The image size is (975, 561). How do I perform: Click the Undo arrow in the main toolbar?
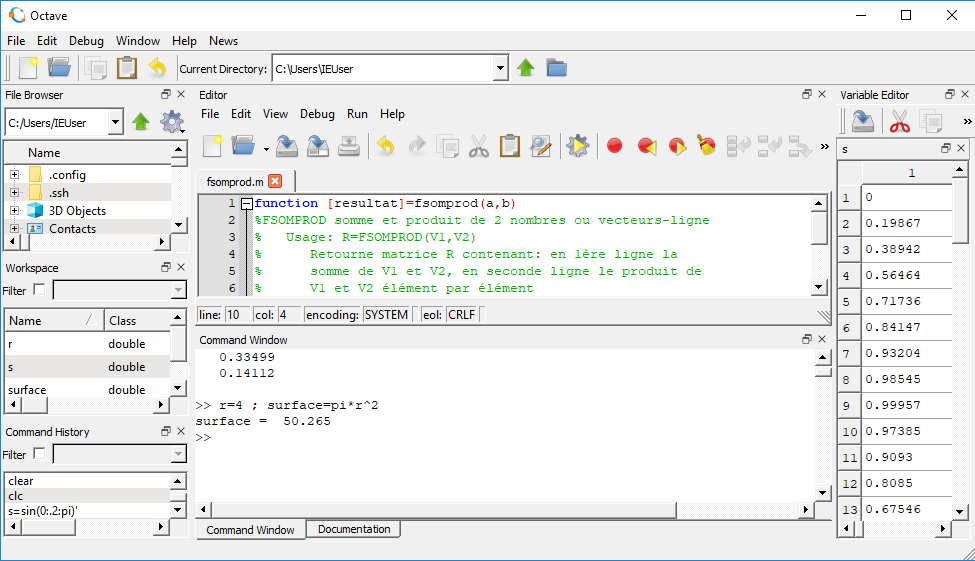point(157,68)
